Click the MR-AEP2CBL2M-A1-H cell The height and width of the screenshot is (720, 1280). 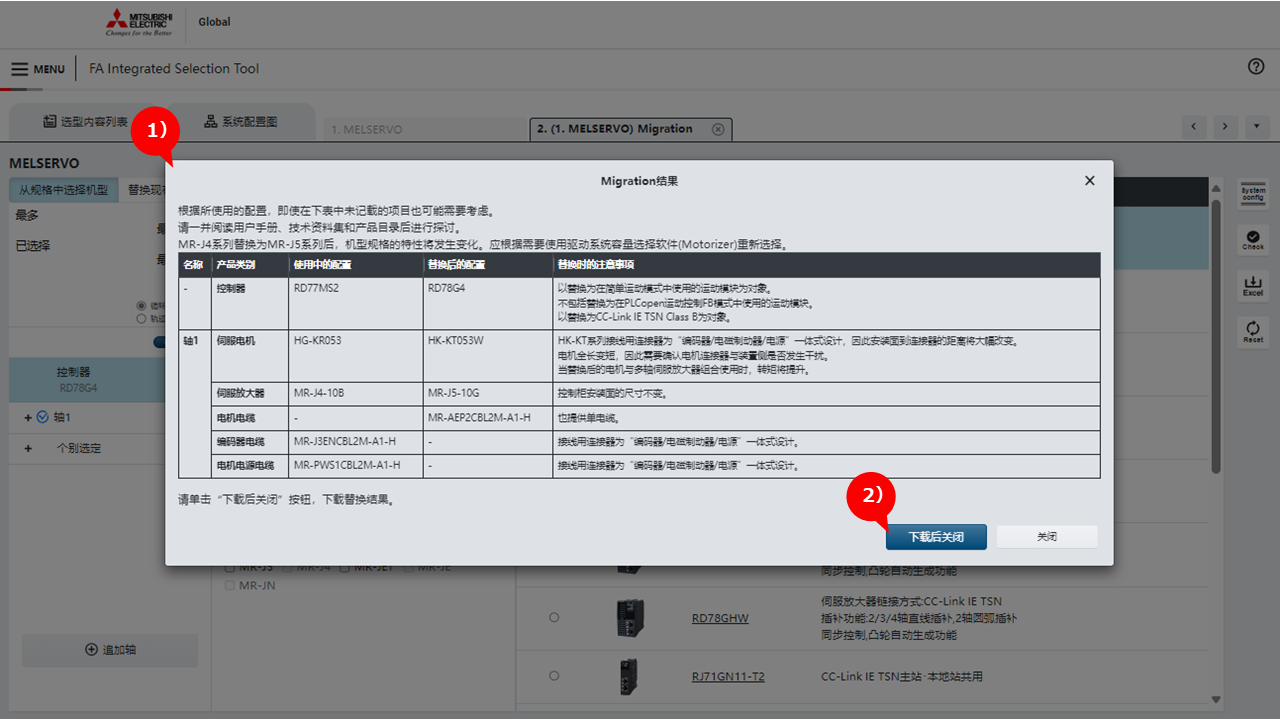click(x=488, y=417)
